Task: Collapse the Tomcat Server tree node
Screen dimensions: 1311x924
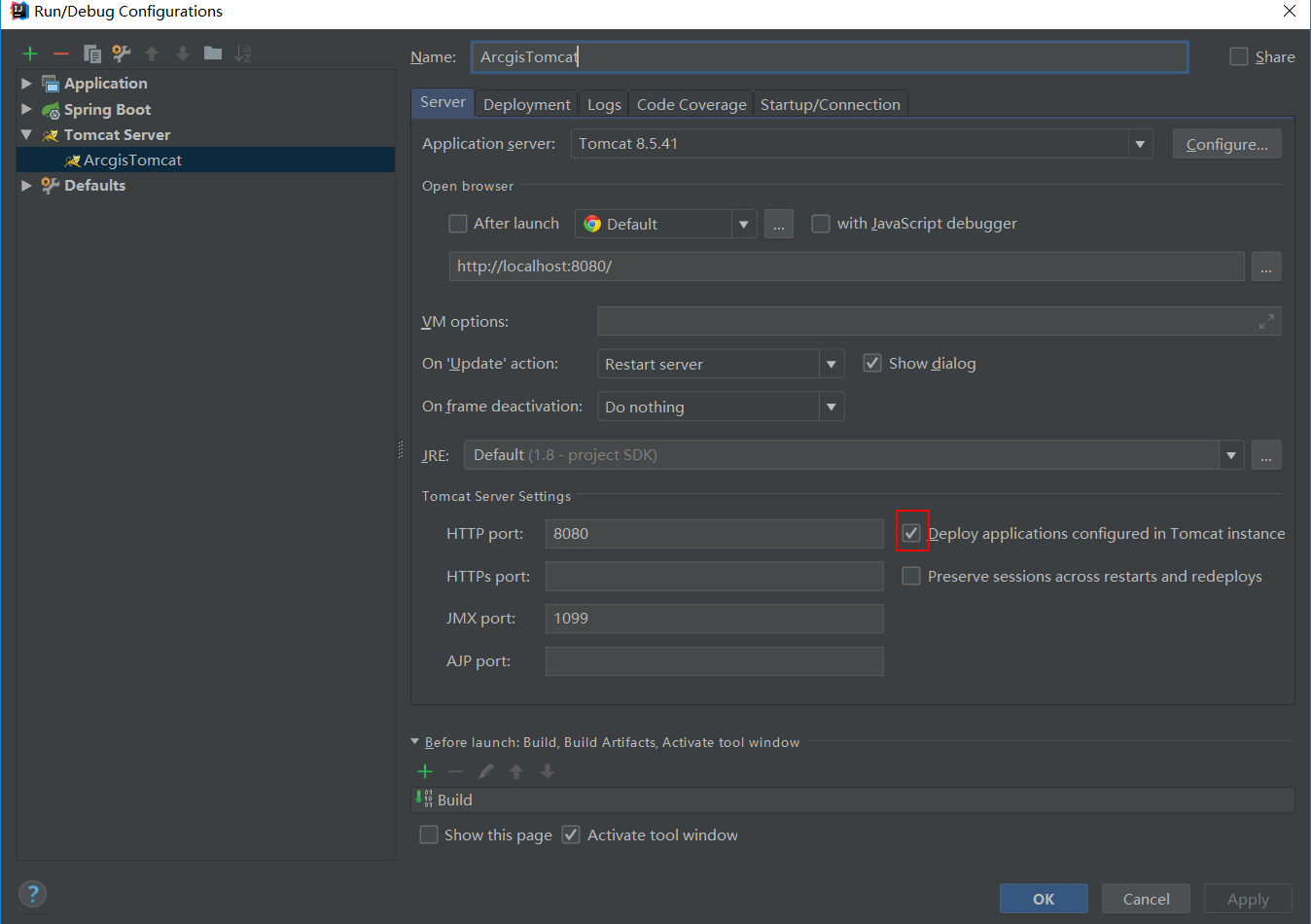Action: click(x=26, y=134)
